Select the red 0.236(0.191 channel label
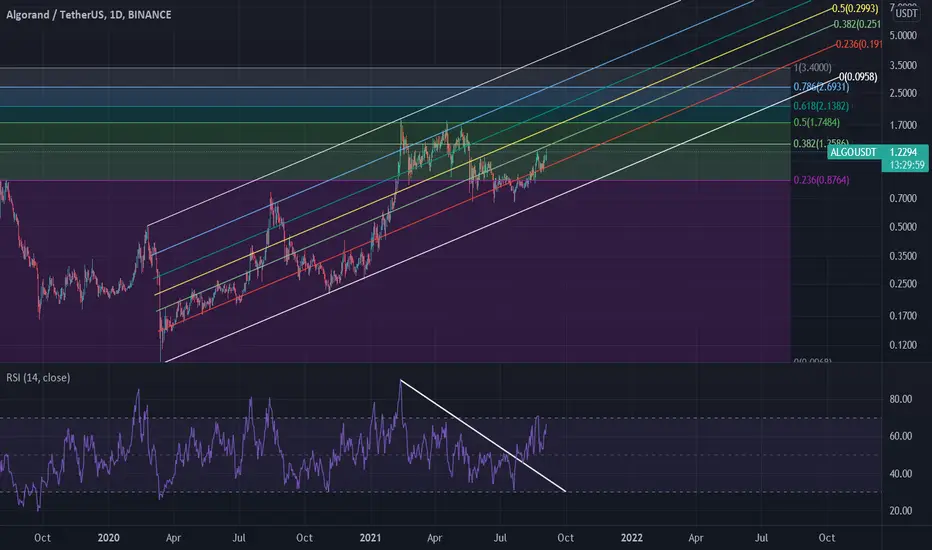Viewport: 932px width, 550px height. pos(858,44)
